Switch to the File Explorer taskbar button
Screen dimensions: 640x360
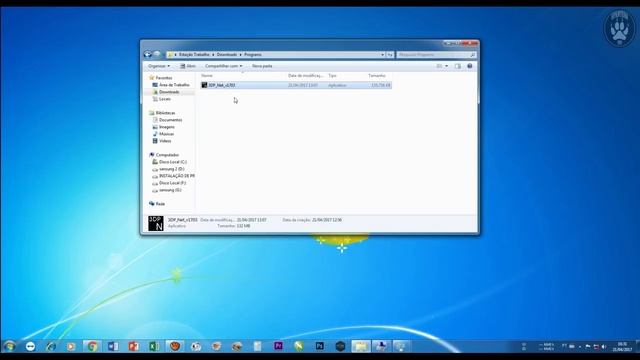[361, 347]
